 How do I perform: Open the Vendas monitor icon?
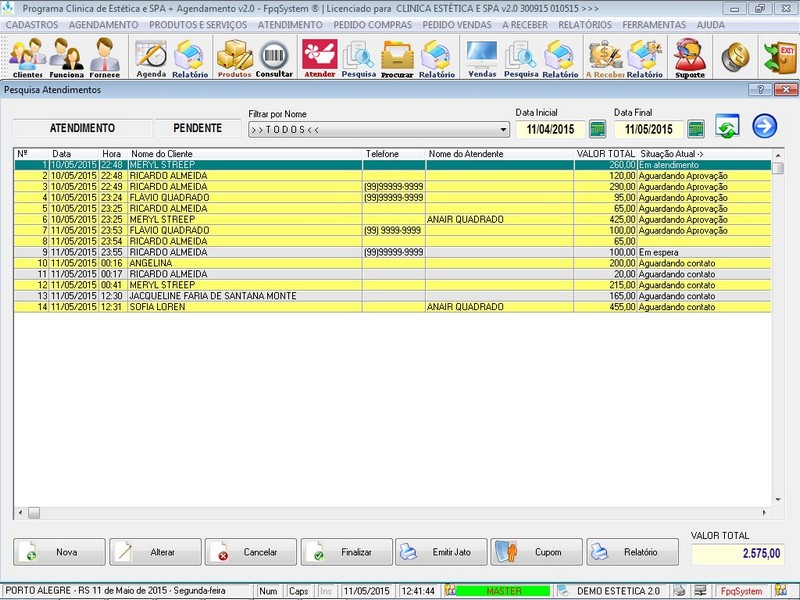(482, 57)
